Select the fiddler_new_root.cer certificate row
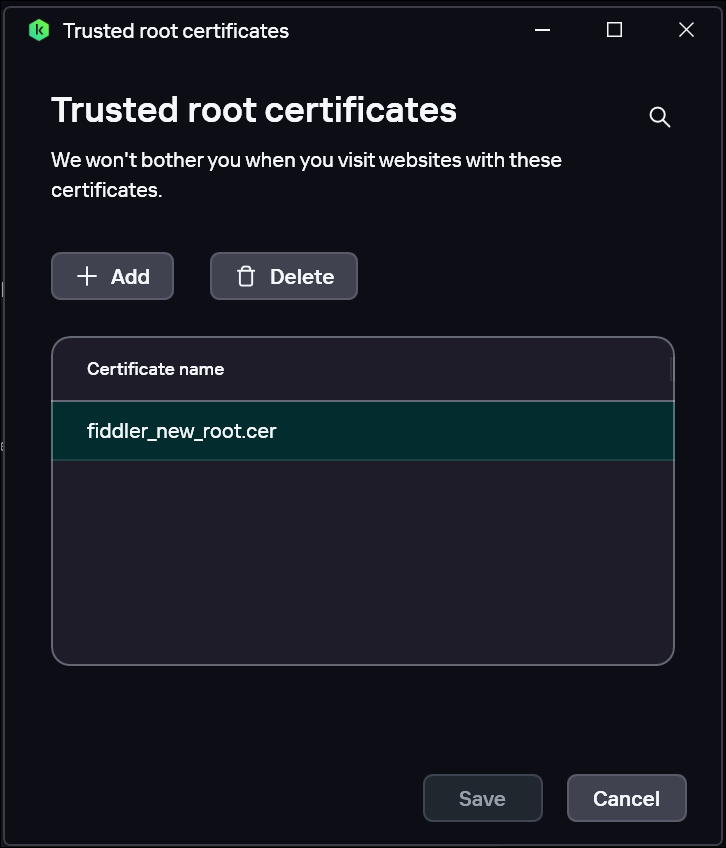The image size is (726, 848). (x=362, y=431)
